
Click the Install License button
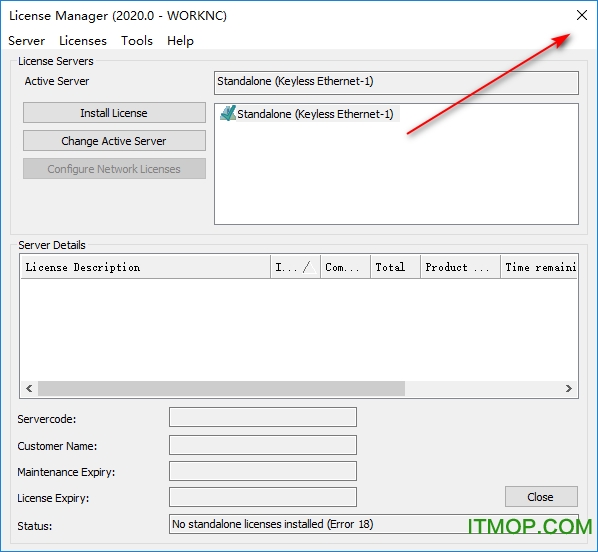point(114,113)
